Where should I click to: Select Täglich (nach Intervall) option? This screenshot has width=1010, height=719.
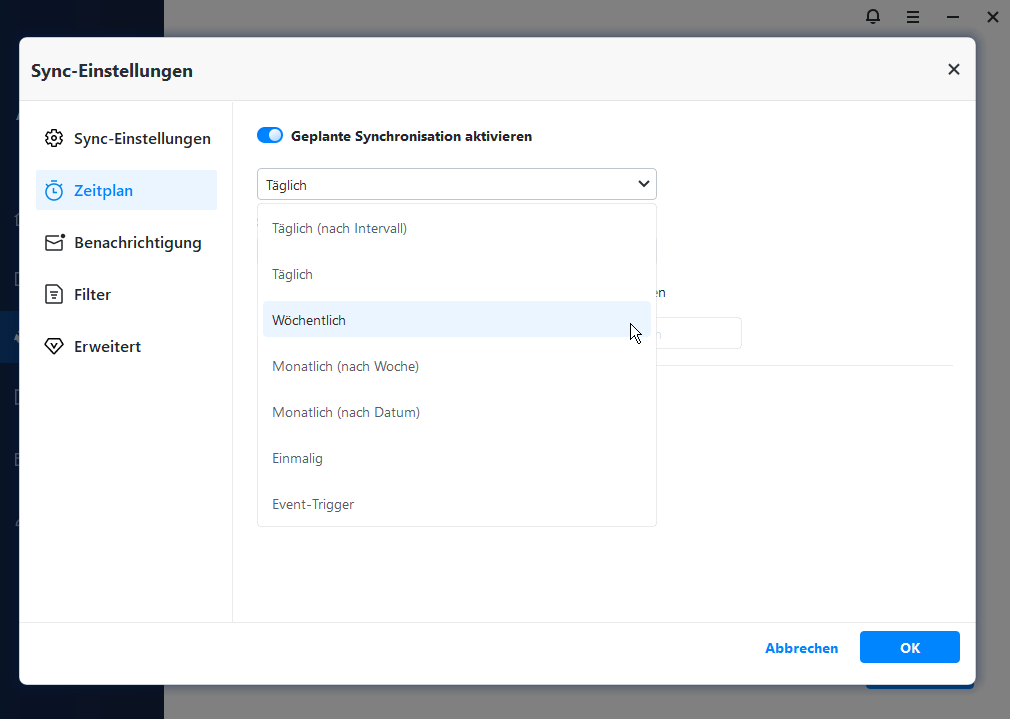click(x=339, y=229)
